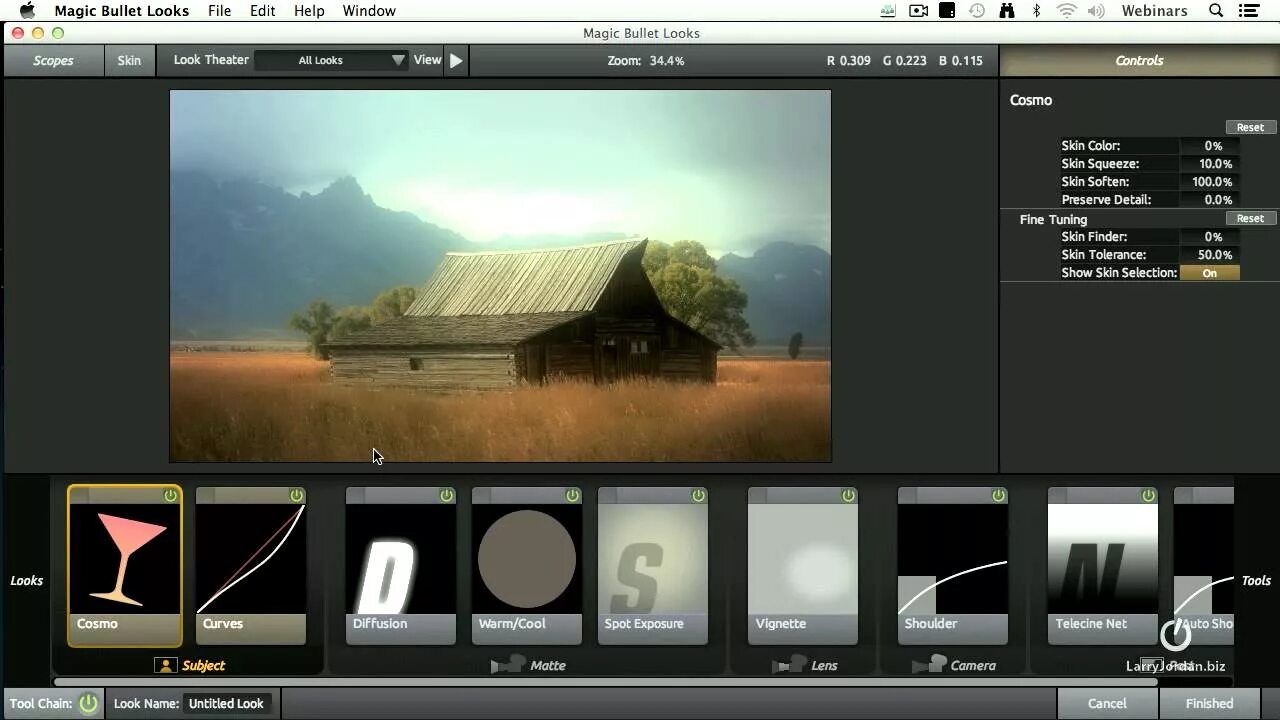
Task: Open Spotlight search from the menu bar
Action: [1214, 10]
